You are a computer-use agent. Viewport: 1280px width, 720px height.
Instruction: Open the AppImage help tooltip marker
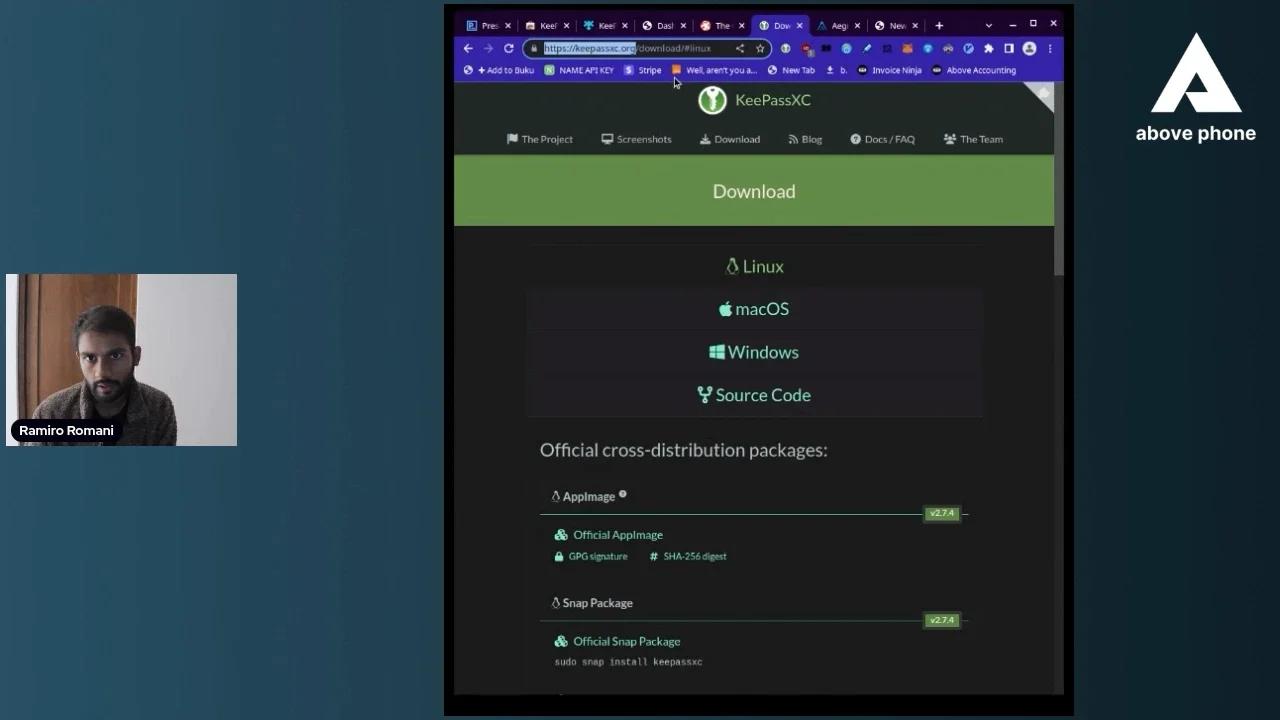[x=622, y=493]
